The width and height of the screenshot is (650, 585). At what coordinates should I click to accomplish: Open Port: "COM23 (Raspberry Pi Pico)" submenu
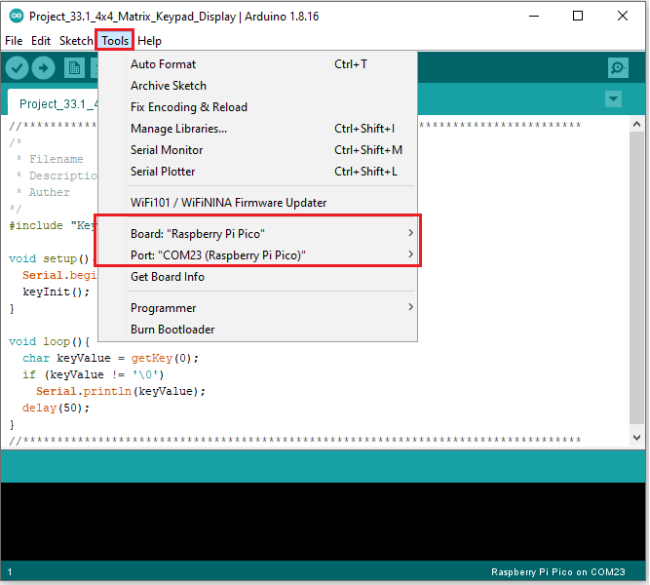(257, 255)
